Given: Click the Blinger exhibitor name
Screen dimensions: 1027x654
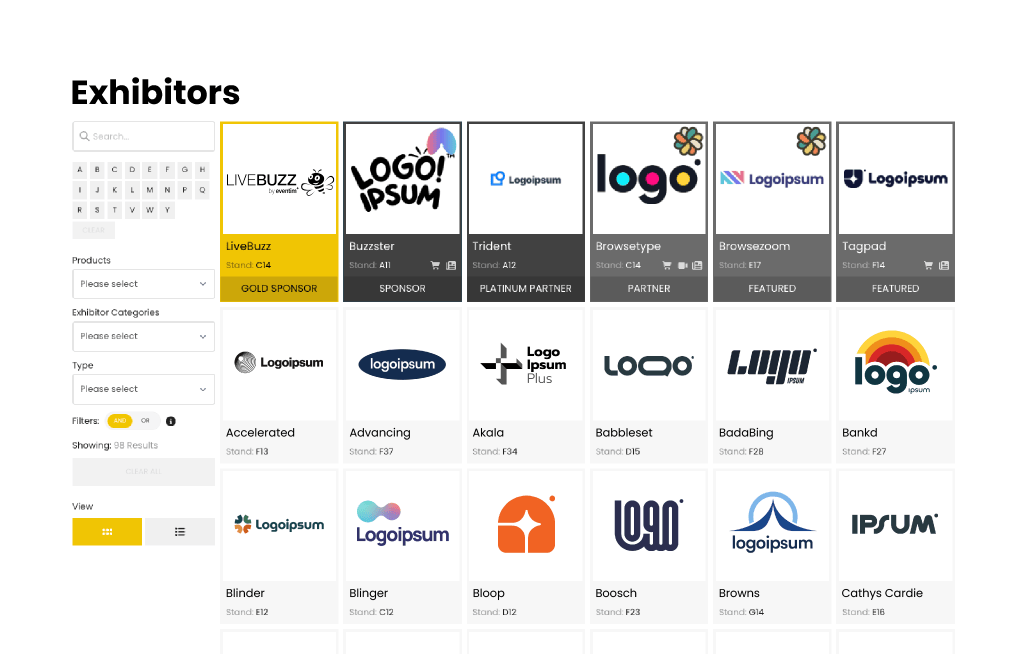Looking at the screenshot, I should pos(369,593).
